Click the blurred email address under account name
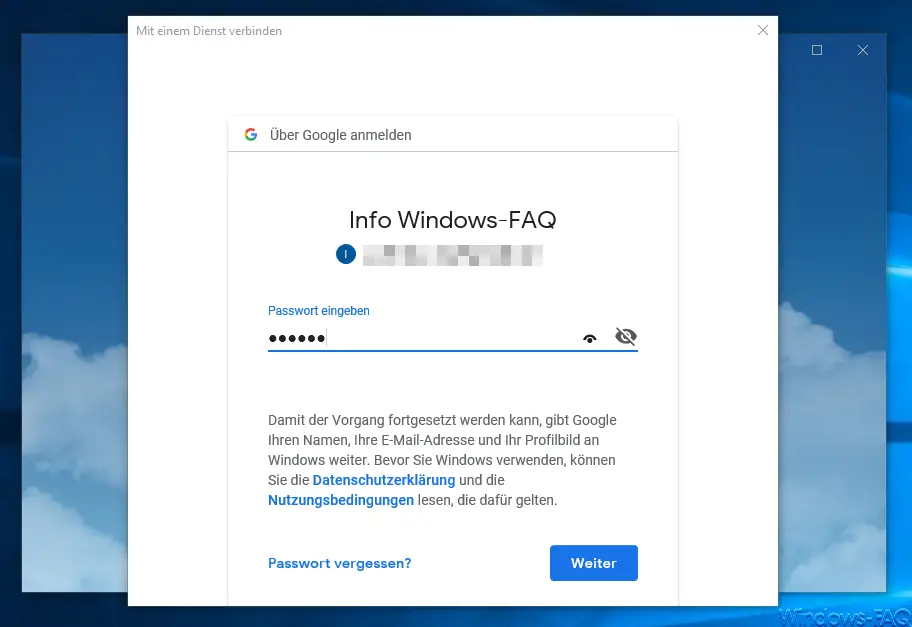This screenshot has height=627, width=912. (x=453, y=255)
